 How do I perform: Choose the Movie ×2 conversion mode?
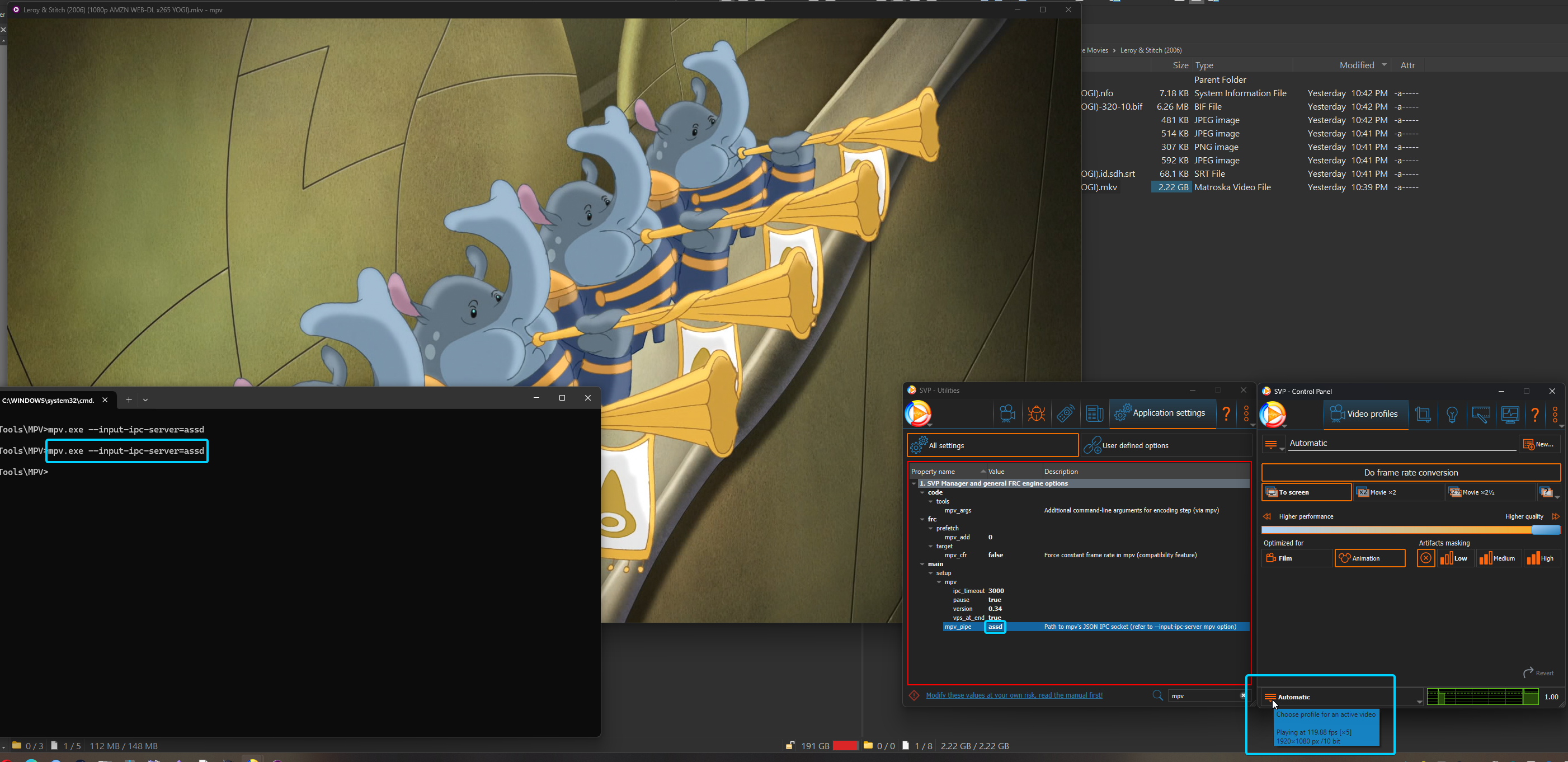tap(1398, 492)
